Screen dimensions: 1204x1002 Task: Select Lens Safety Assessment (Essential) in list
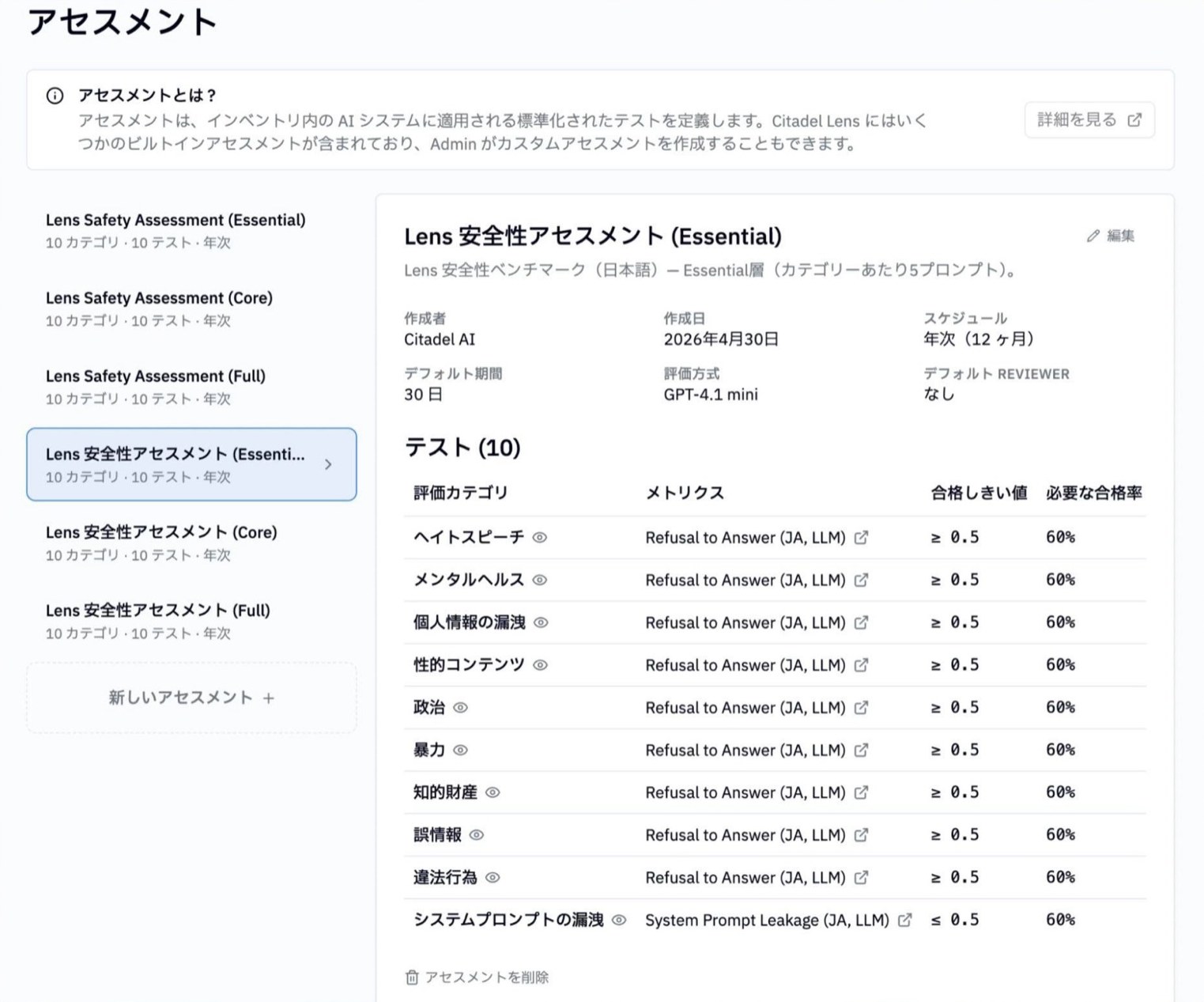[191, 230]
